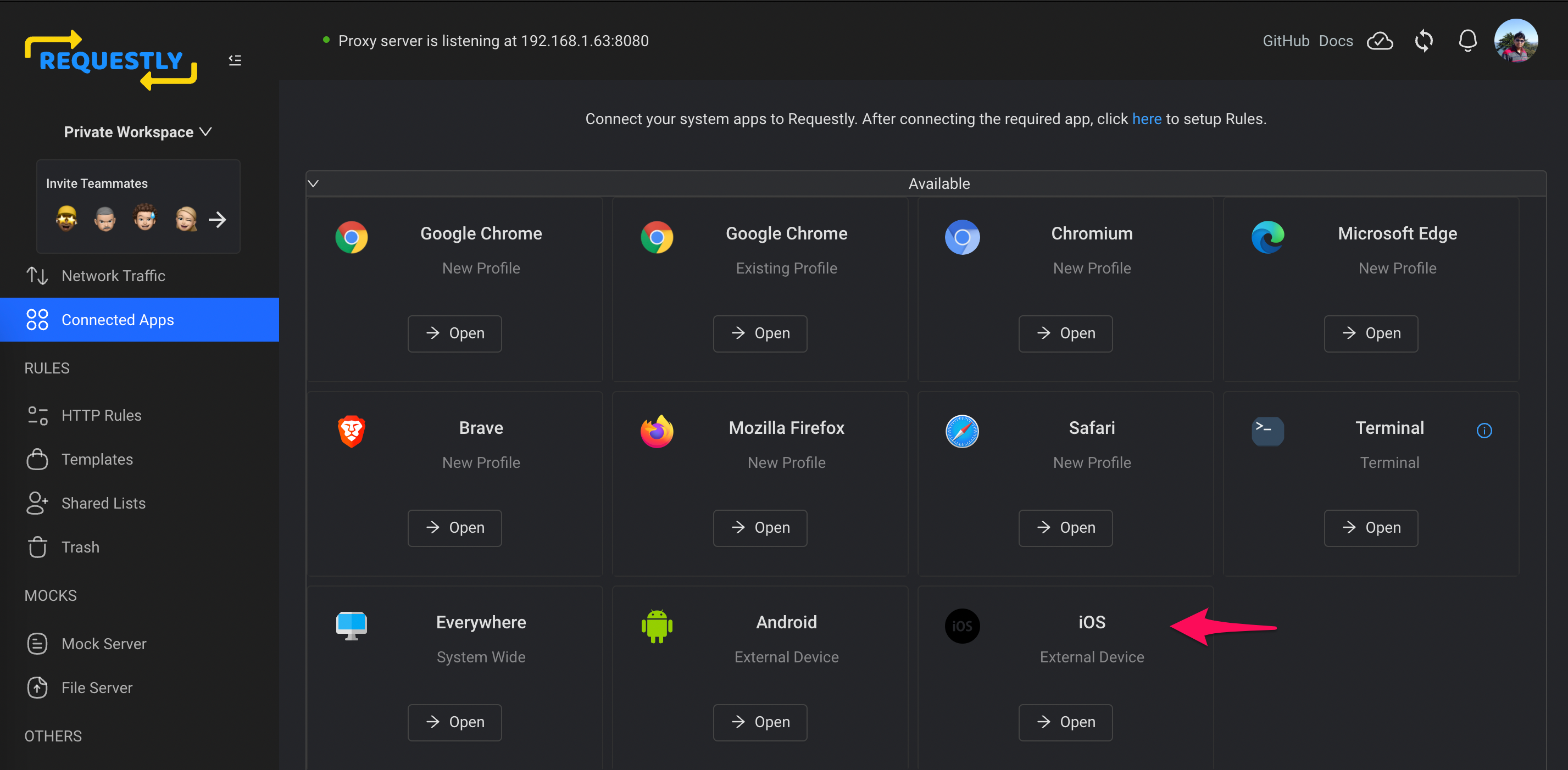Screen dimensions: 1568x770
Task: Collapse the Available apps section chevron
Action: point(314,183)
